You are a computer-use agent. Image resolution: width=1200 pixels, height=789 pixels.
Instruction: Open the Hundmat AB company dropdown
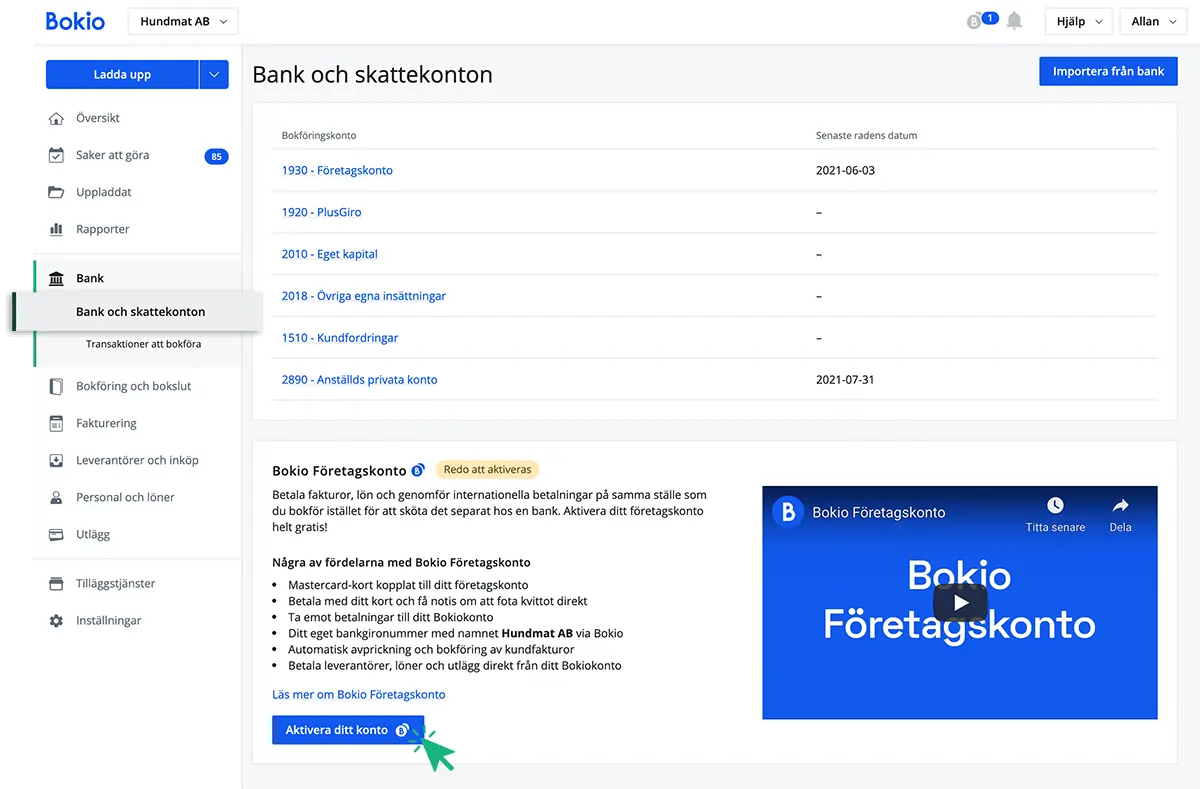[x=183, y=22]
